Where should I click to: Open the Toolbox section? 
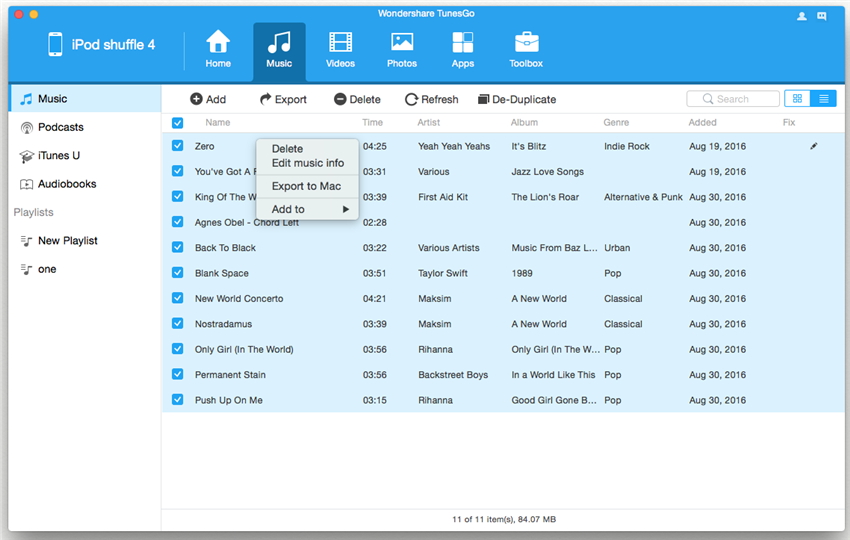526,49
